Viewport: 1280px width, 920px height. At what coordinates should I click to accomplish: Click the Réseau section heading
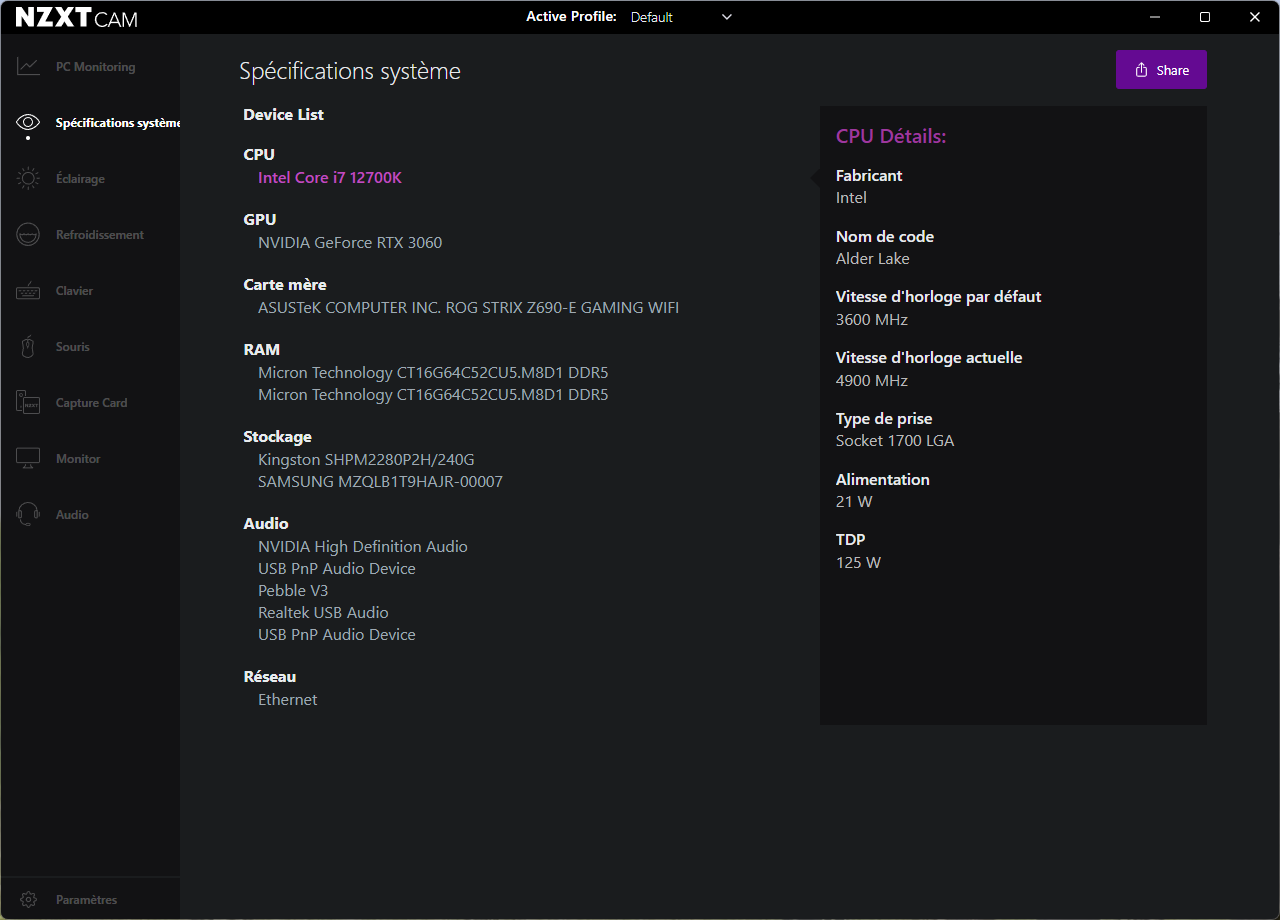click(x=270, y=677)
